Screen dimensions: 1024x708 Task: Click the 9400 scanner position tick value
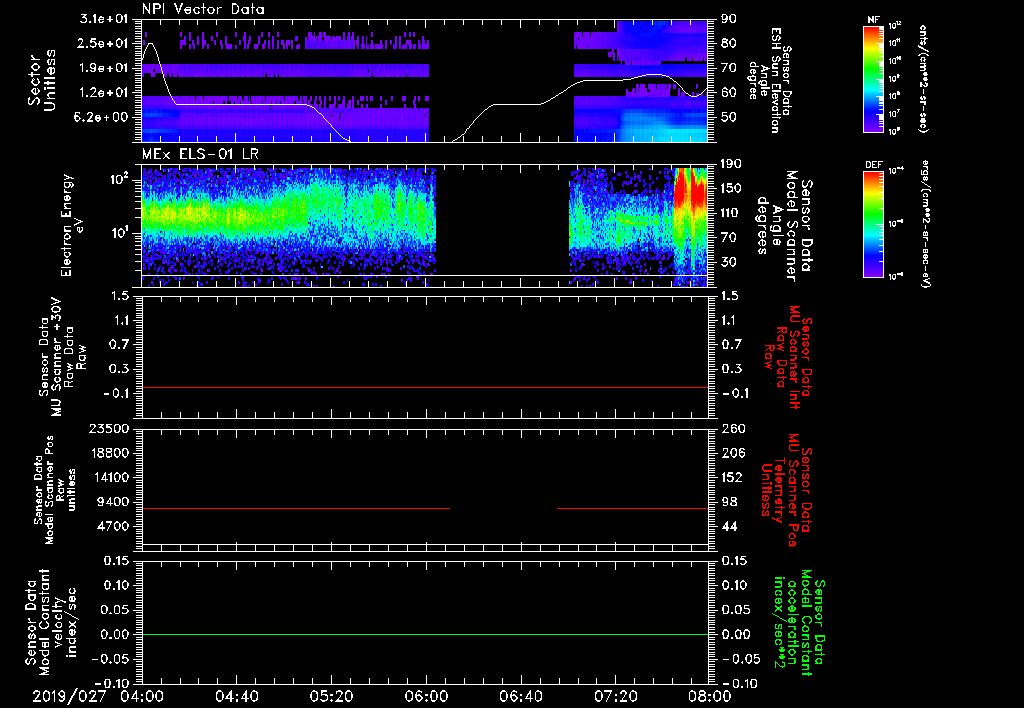pyautogui.click(x=113, y=502)
